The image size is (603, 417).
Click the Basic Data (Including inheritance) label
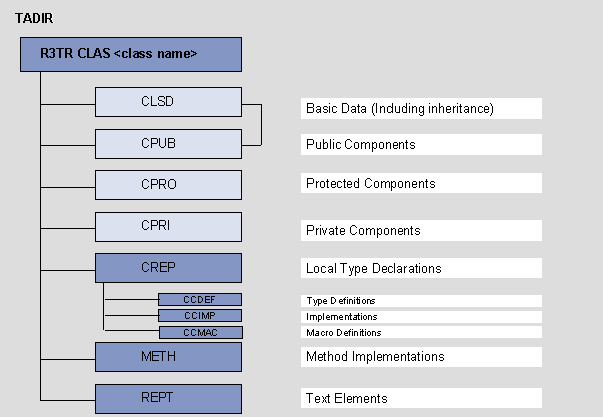pyautogui.click(x=420, y=108)
